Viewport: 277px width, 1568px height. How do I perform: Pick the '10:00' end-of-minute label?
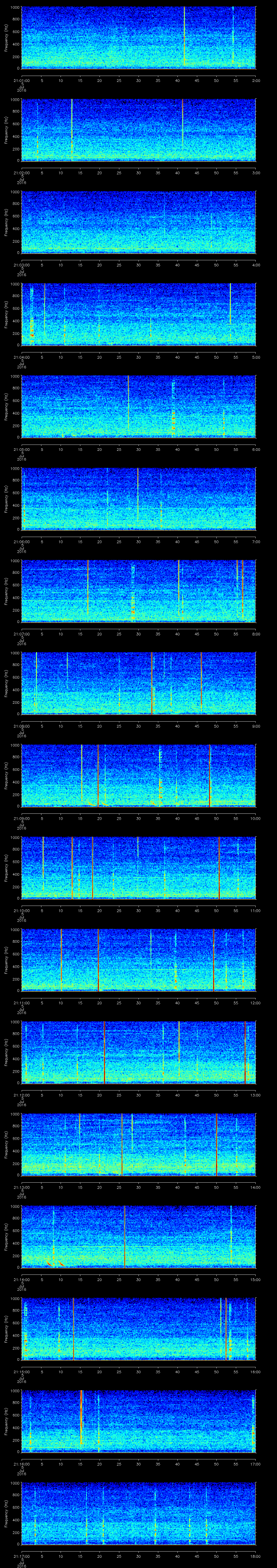(255, 818)
